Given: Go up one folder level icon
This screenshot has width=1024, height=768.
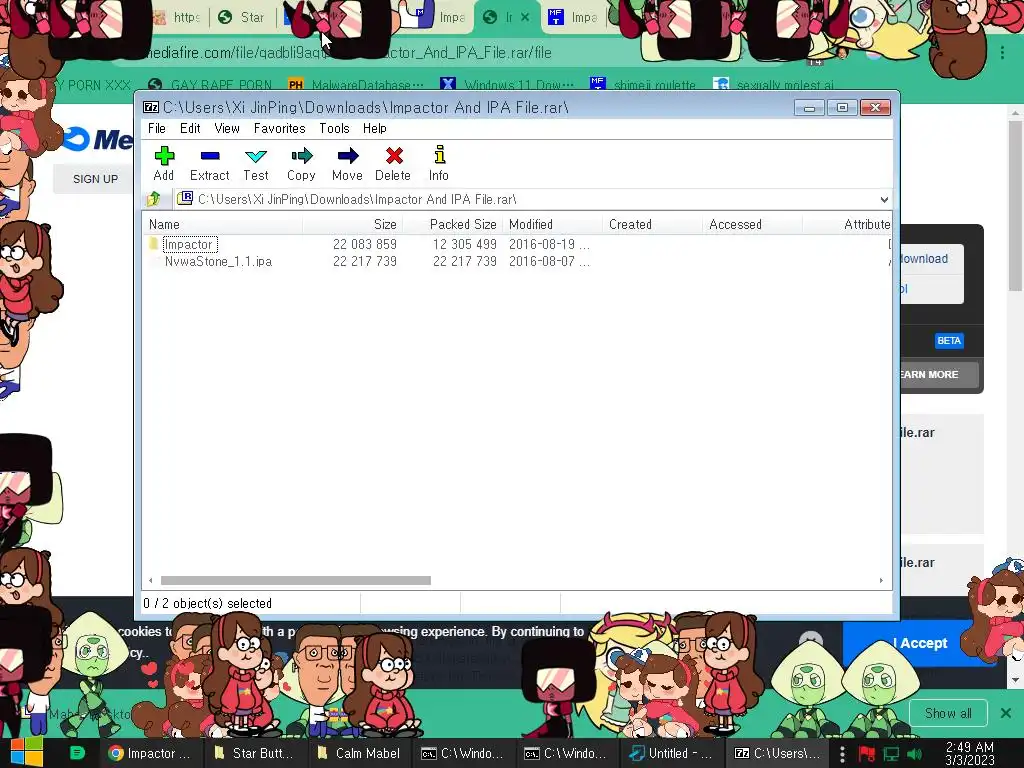Looking at the screenshot, I should [154, 199].
